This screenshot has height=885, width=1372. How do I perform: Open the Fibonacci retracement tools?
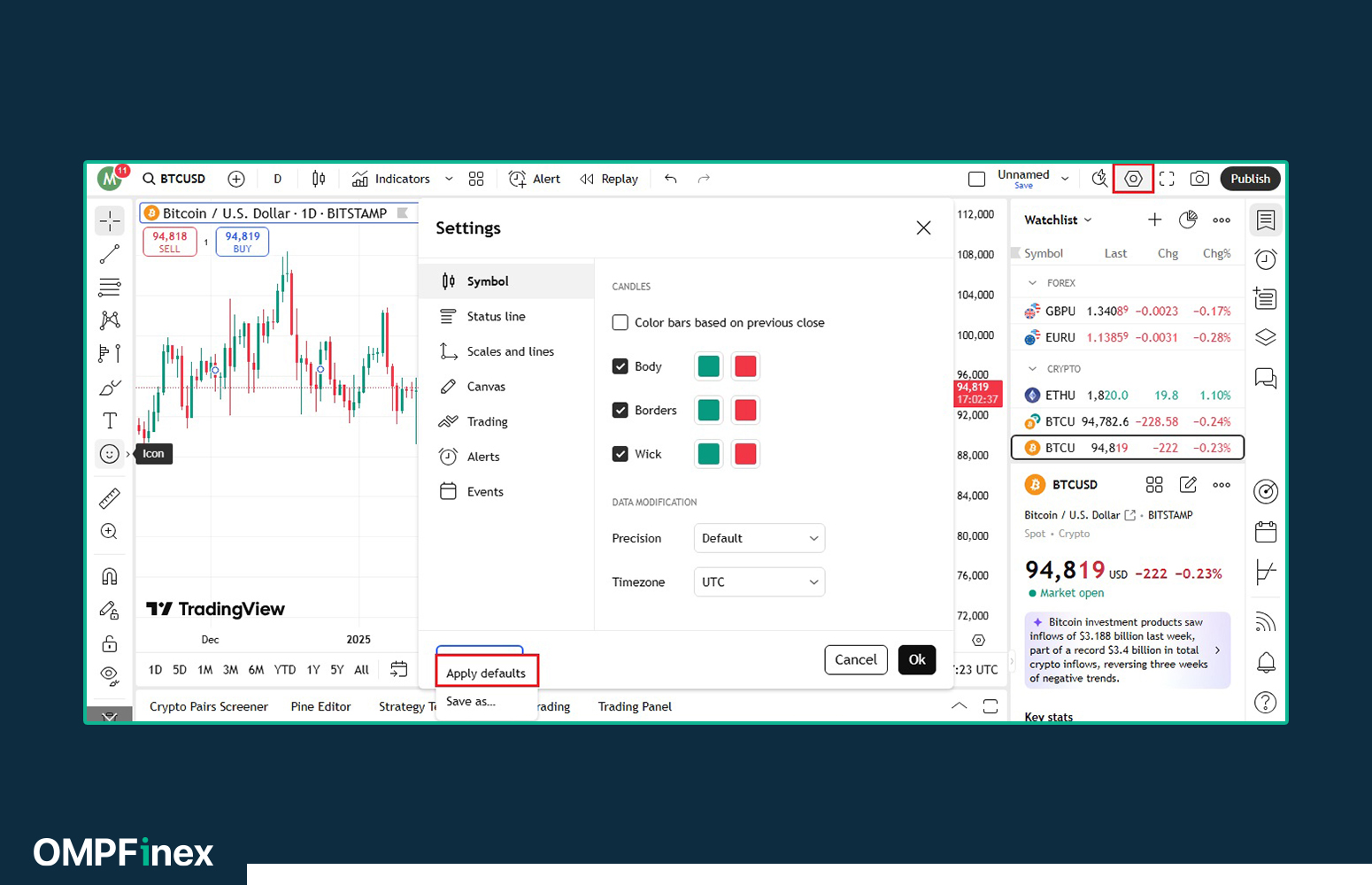click(110, 287)
